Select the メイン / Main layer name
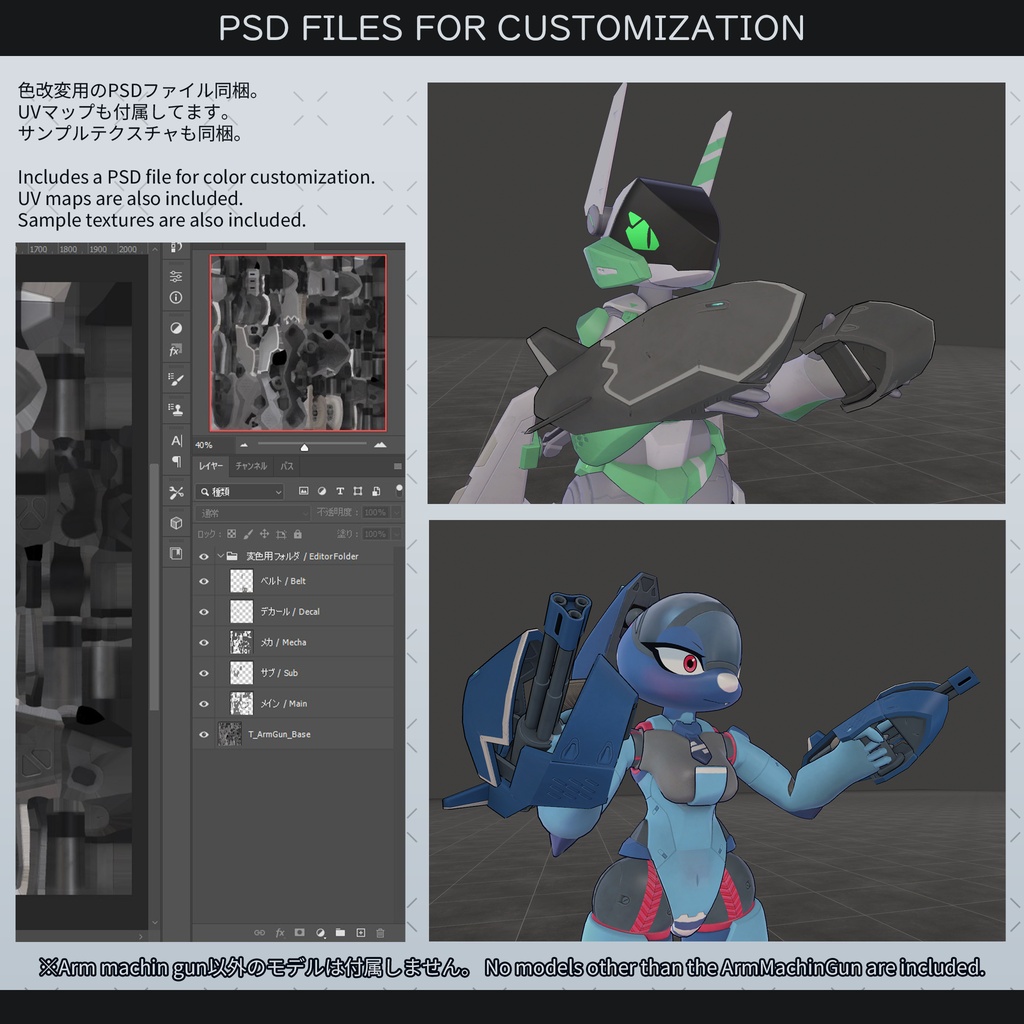This screenshot has width=1024, height=1024. tap(283, 703)
